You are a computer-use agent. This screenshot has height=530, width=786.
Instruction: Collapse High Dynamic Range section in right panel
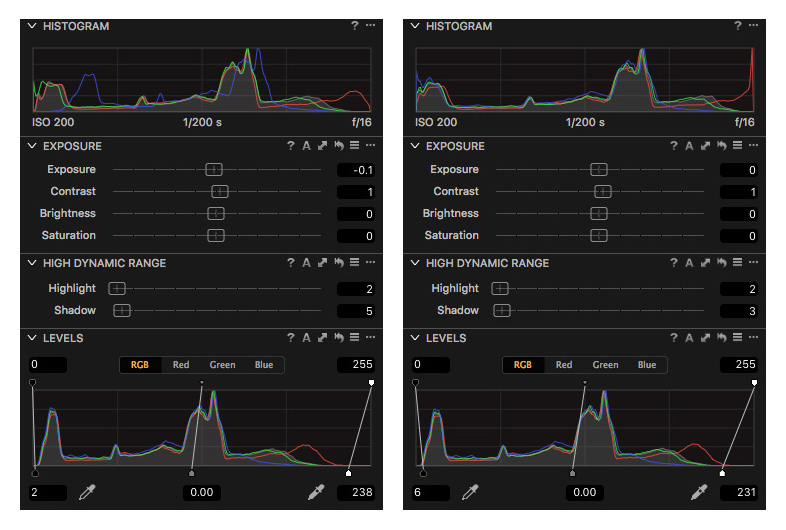coord(415,263)
